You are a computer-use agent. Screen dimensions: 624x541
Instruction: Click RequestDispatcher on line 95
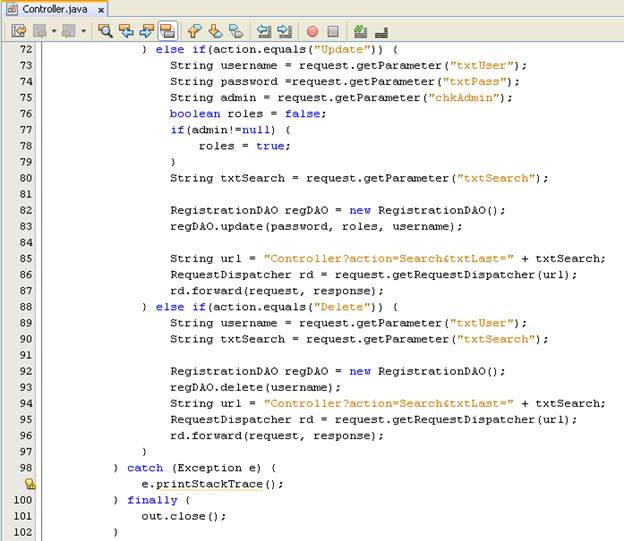(x=230, y=420)
